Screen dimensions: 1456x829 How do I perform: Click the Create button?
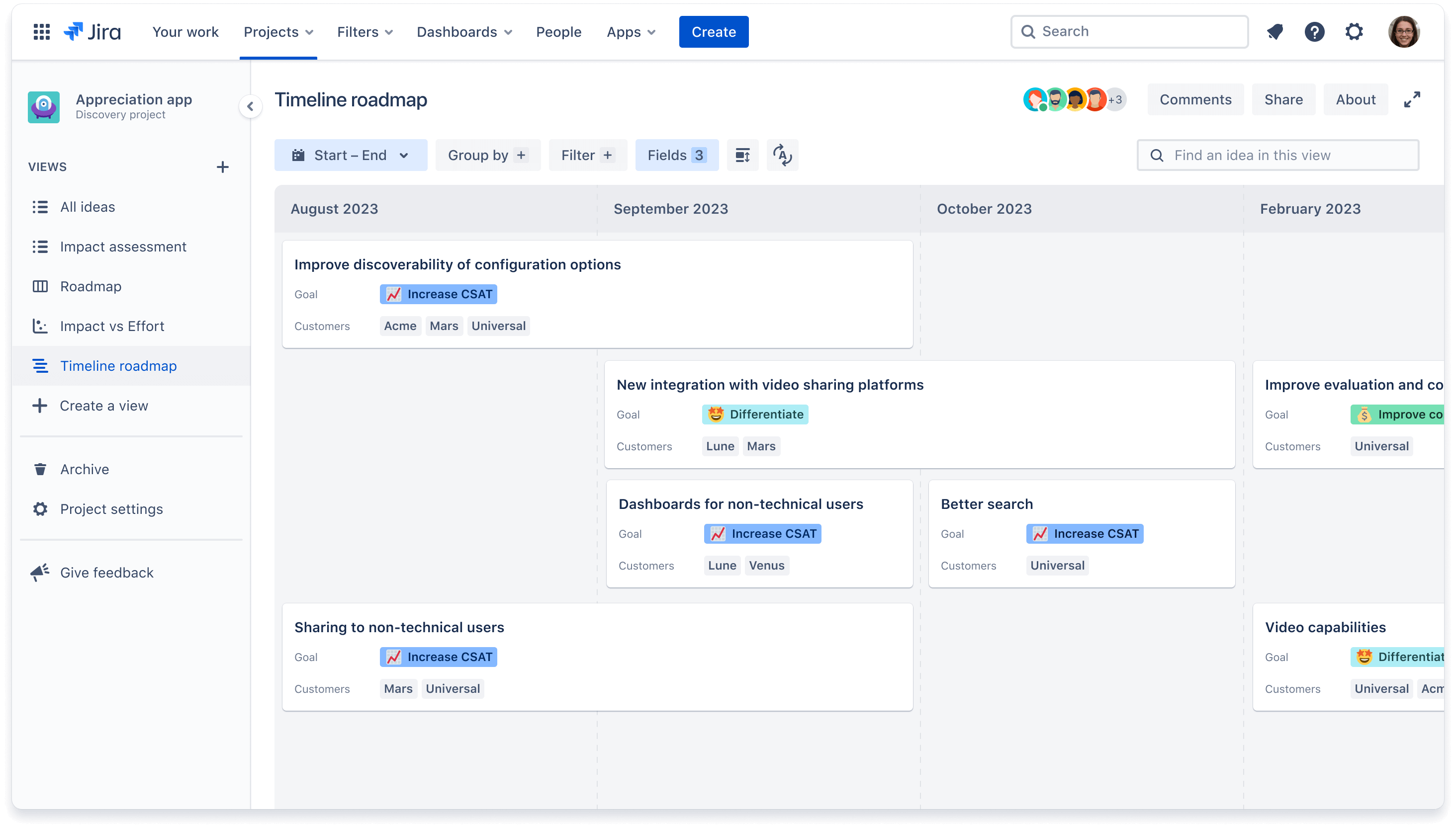click(713, 32)
